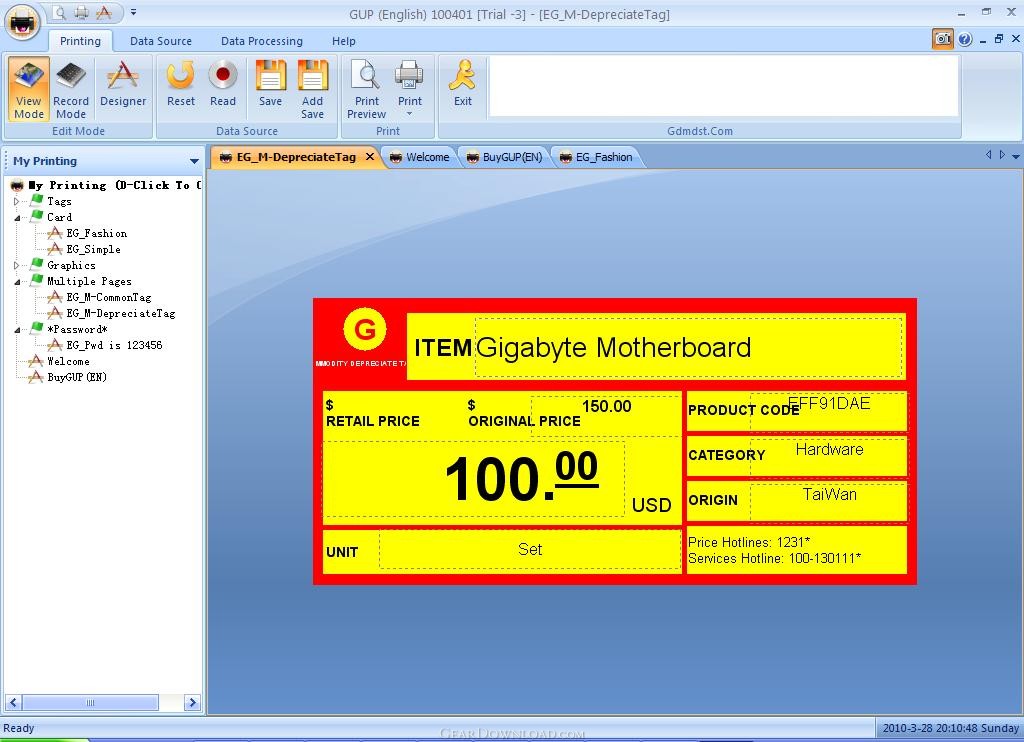
Task: Click the tree panel scroll-right arrow
Action: 192,703
